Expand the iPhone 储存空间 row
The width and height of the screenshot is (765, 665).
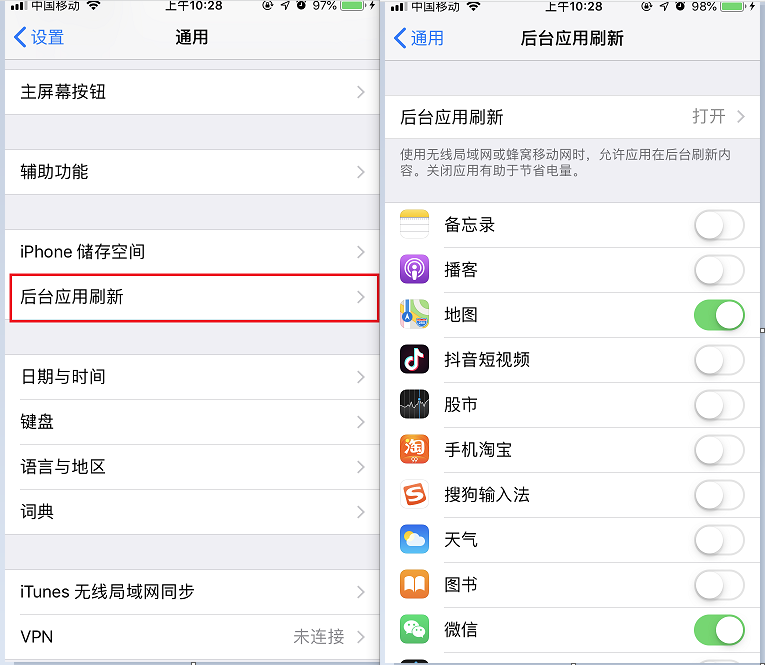click(192, 252)
